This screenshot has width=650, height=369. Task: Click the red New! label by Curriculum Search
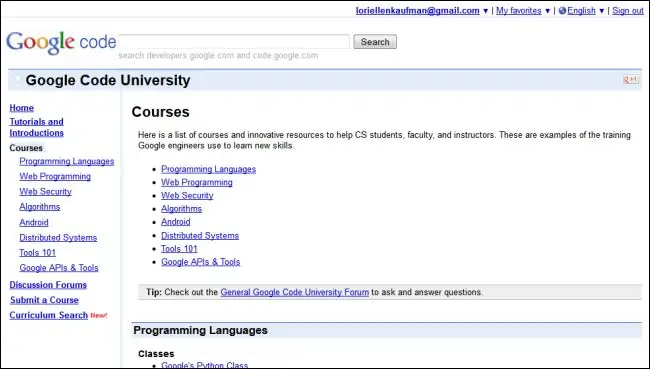99,316
